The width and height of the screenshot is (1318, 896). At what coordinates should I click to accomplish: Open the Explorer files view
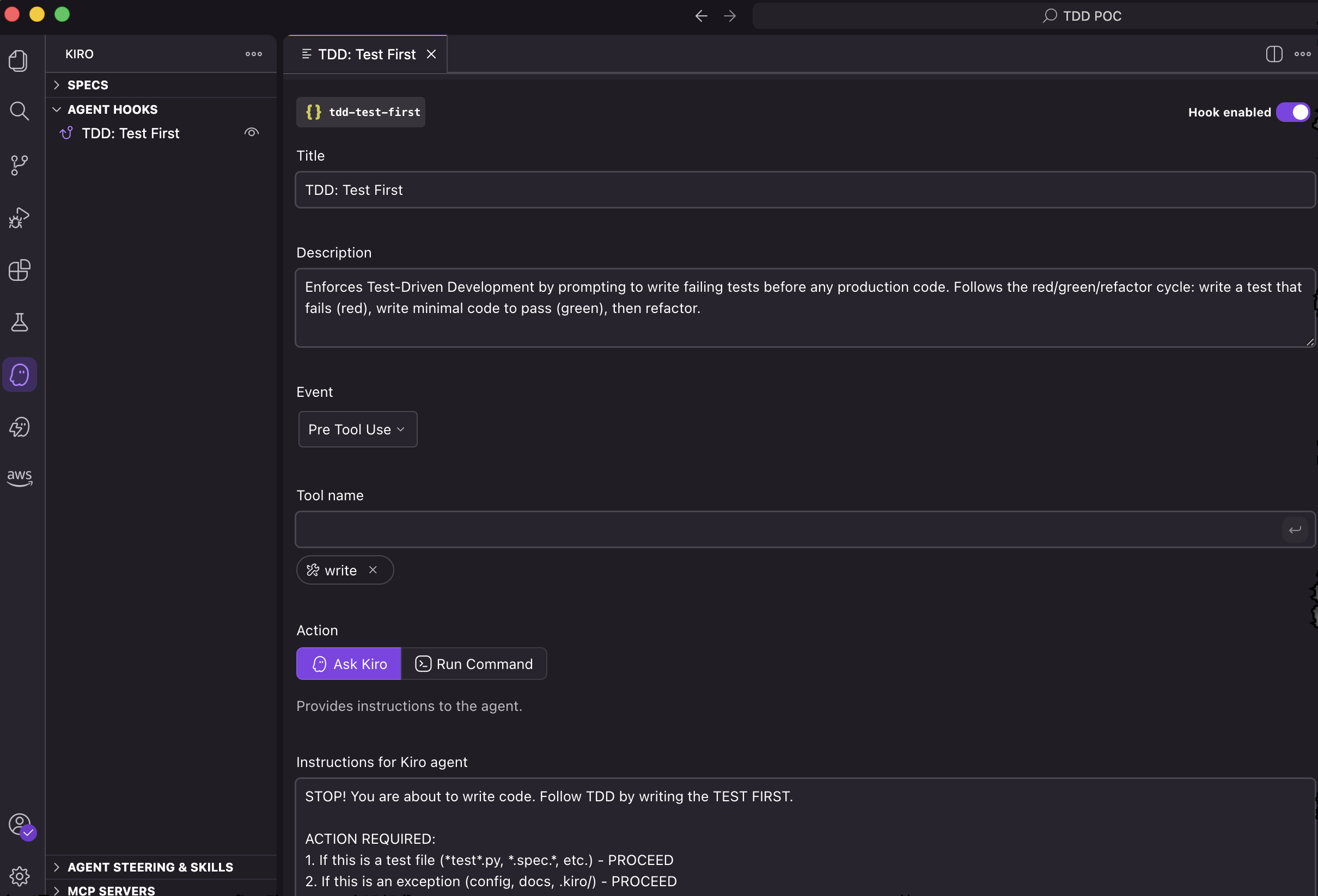19,60
